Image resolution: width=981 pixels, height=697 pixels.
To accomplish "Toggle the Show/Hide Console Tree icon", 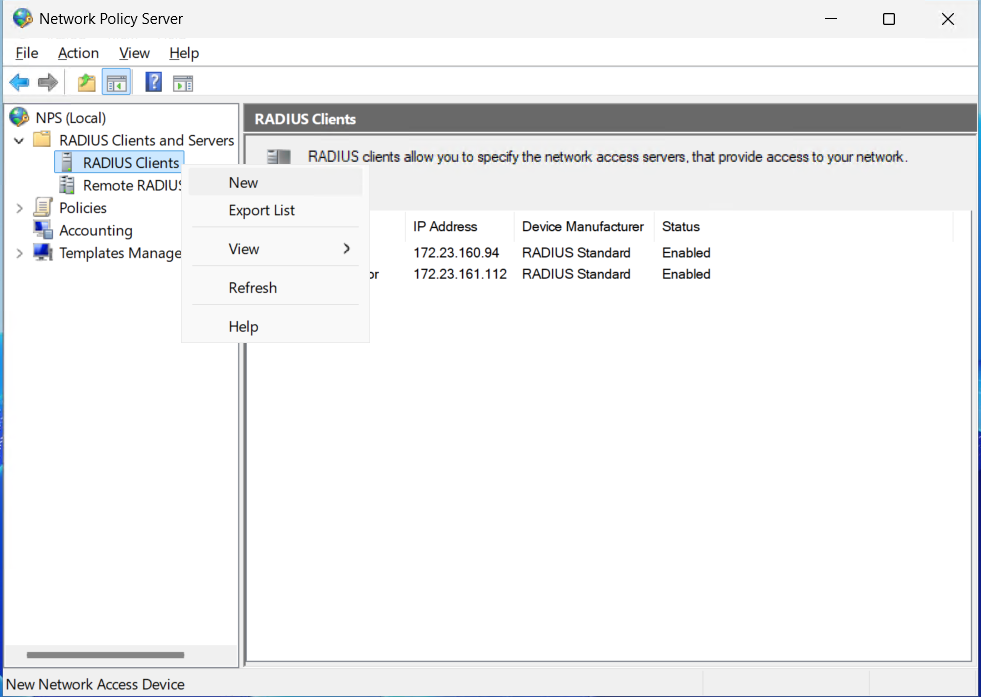I will click(x=116, y=83).
